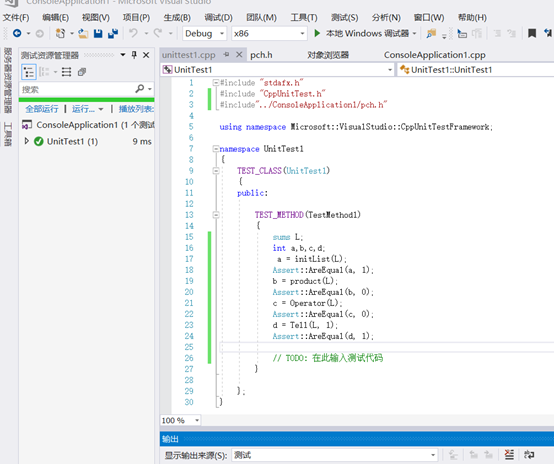Click the 播放列表 link in Test Explorer
Image resolution: width=554 pixels, height=464 pixels.
coord(136,109)
